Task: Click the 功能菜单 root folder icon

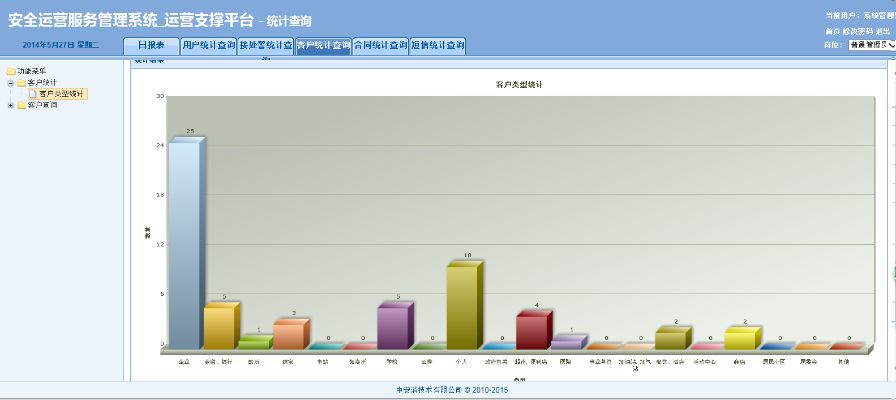Action: click(x=11, y=71)
